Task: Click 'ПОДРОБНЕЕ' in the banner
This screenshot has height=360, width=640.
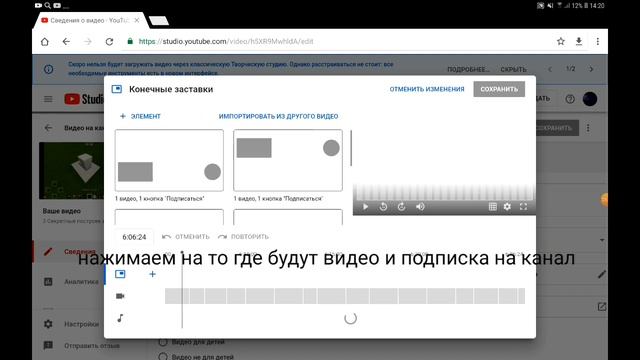Action: click(468, 69)
